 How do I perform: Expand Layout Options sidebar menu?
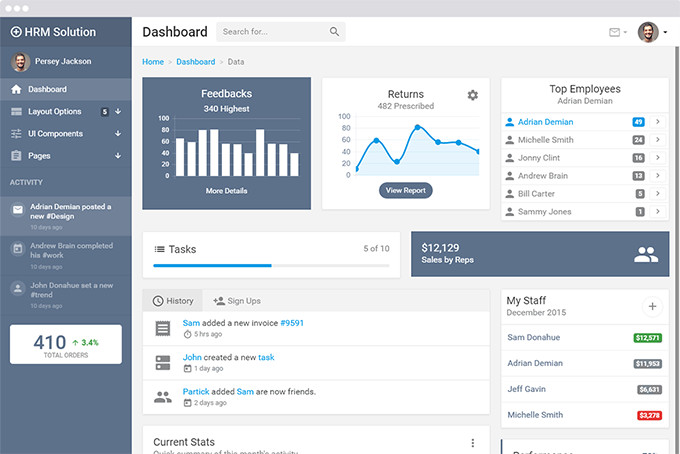(65, 111)
